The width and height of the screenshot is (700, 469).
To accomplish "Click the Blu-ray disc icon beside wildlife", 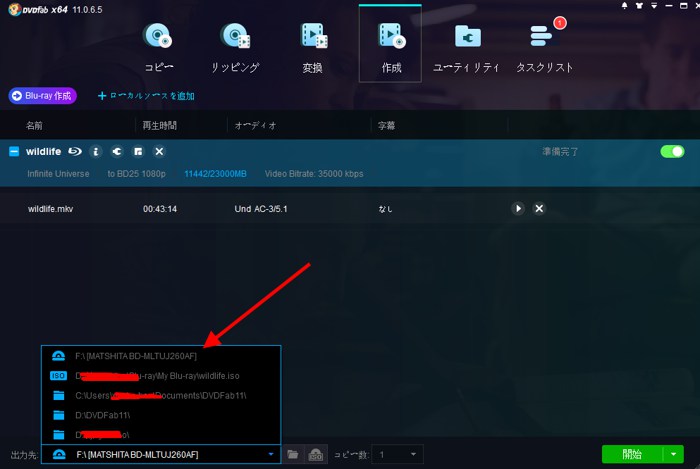I will (x=75, y=152).
